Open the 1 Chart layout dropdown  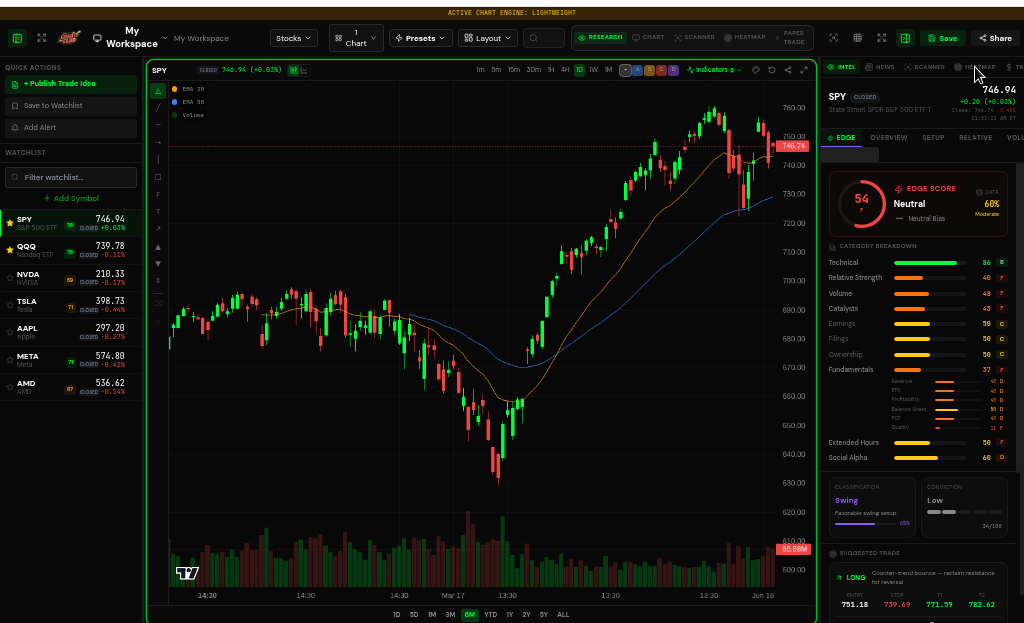click(356, 38)
